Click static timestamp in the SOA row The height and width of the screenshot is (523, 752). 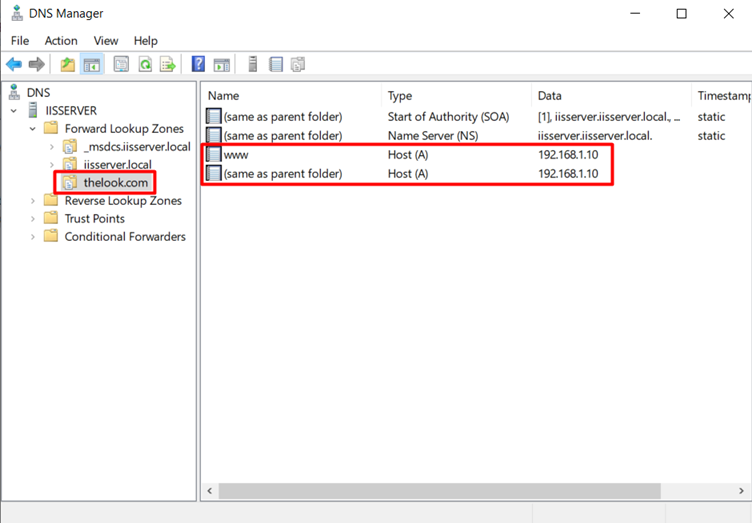click(x=711, y=116)
